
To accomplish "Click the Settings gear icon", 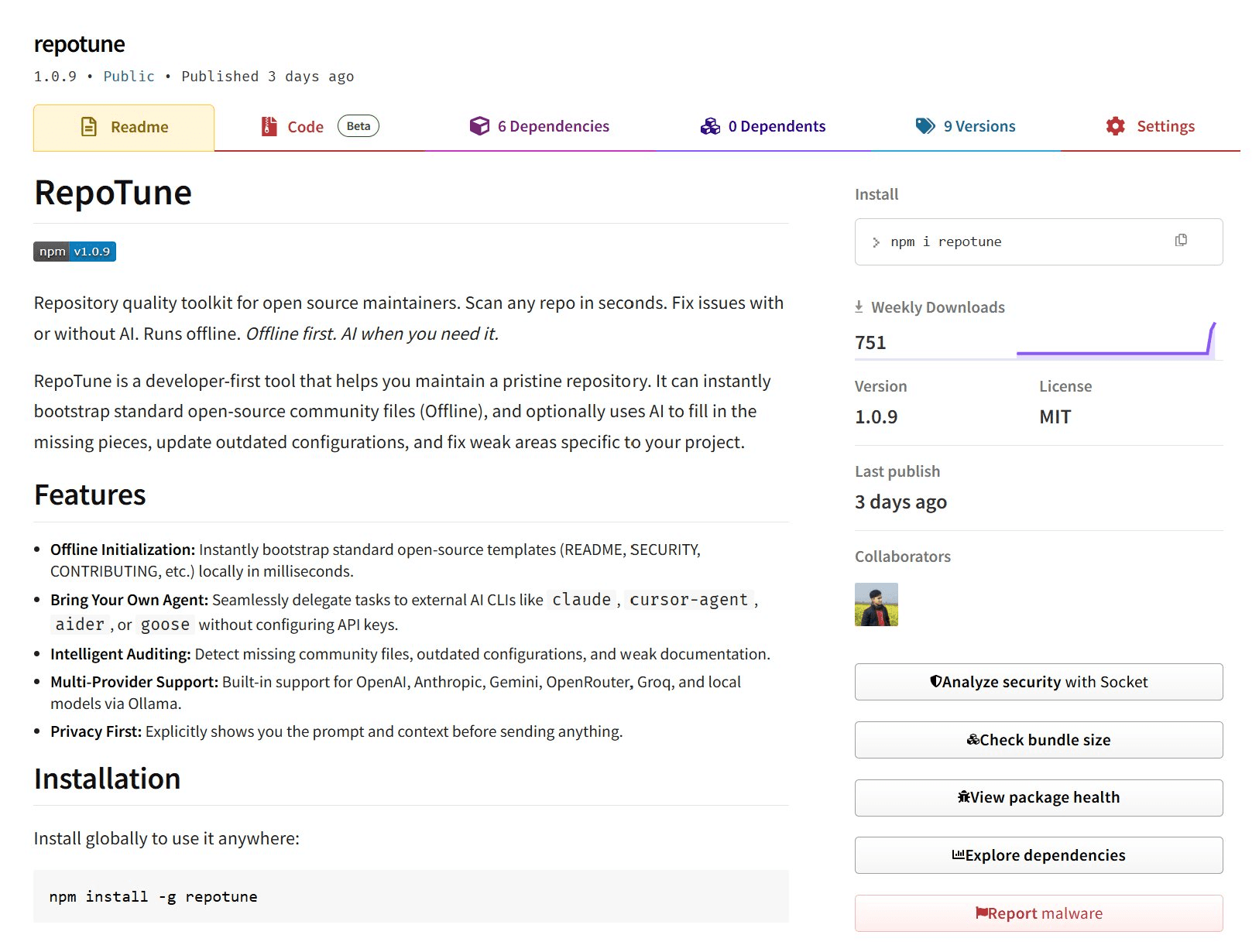I will click(x=1115, y=126).
